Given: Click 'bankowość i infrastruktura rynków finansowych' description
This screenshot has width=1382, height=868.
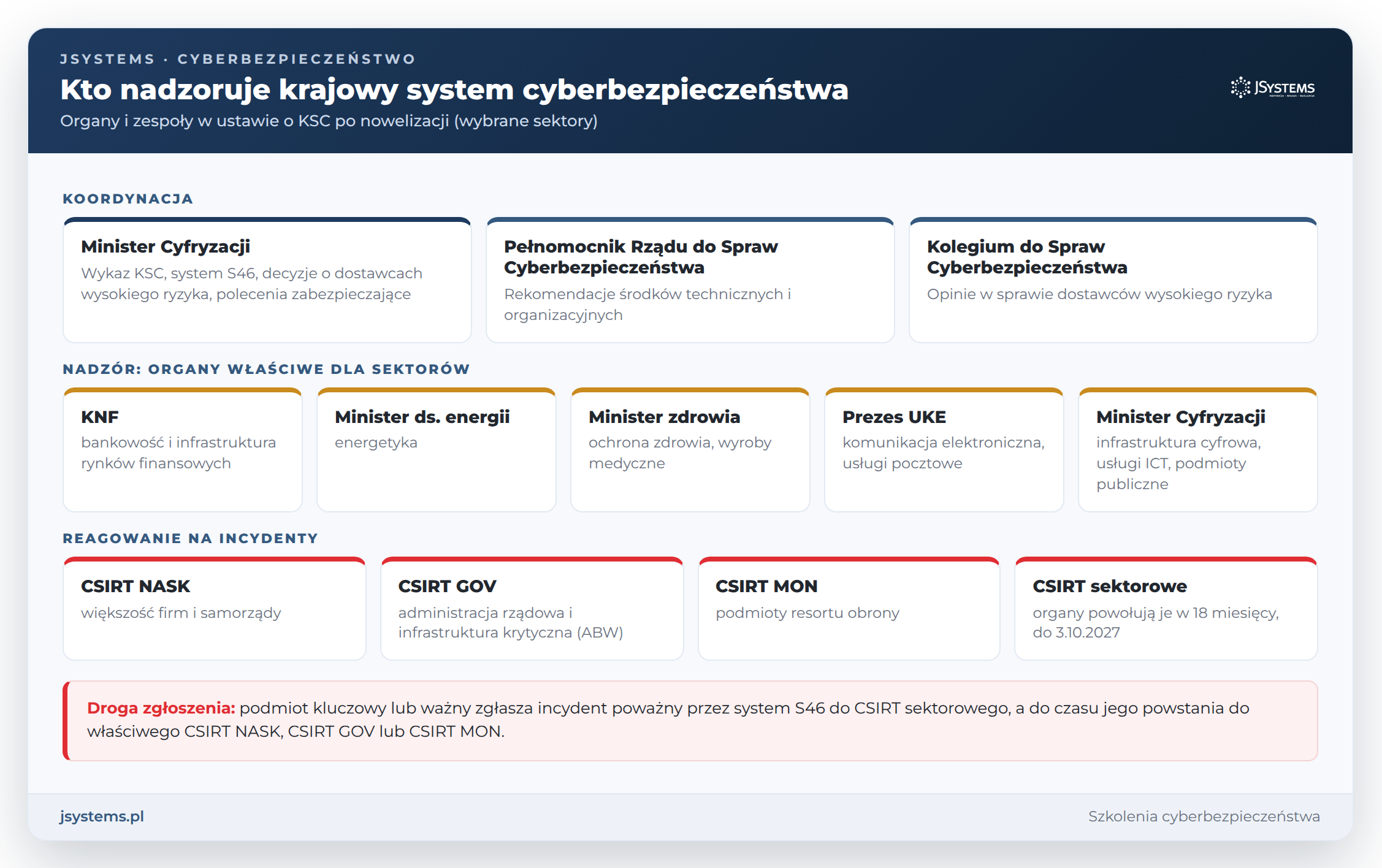Looking at the screenshot, I should [x=178, y=453].
